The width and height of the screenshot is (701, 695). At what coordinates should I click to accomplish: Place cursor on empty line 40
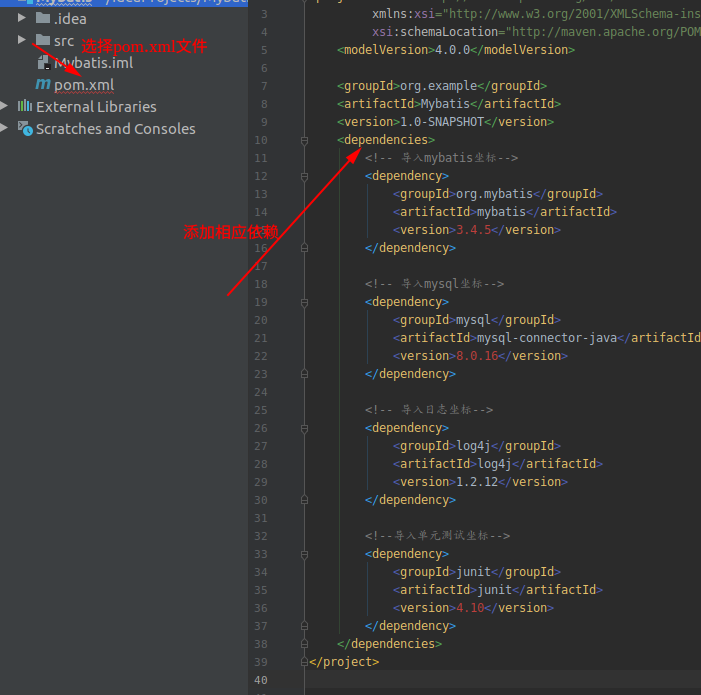pos(501,680)
